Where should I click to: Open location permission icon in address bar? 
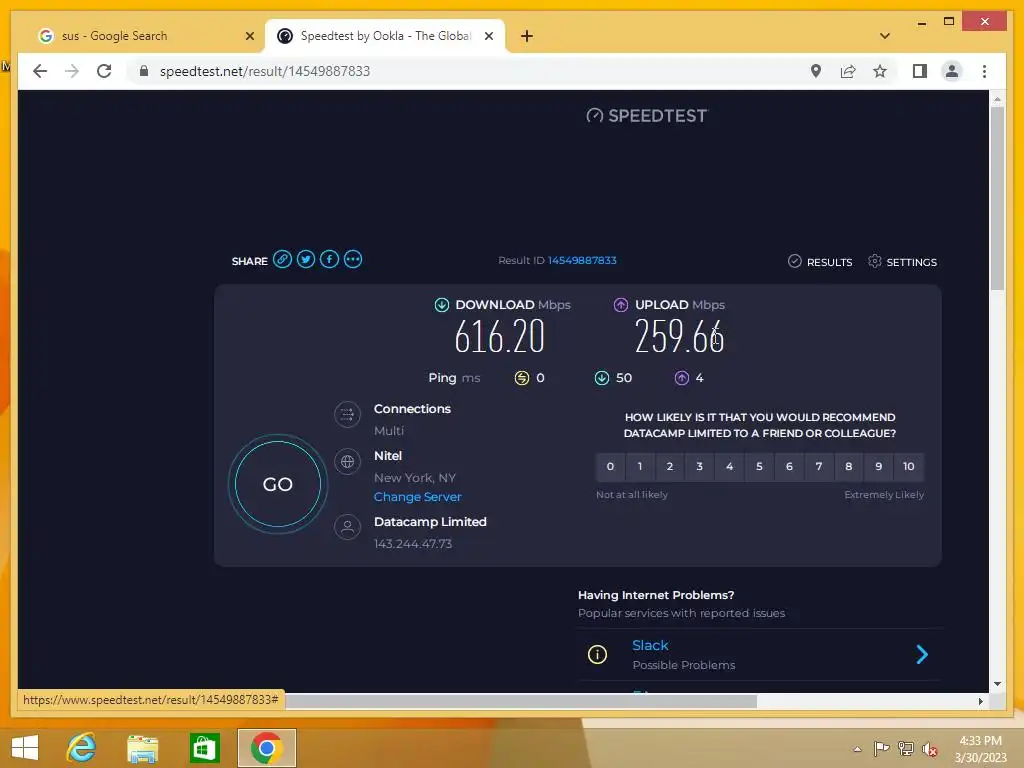coord(816,71)
